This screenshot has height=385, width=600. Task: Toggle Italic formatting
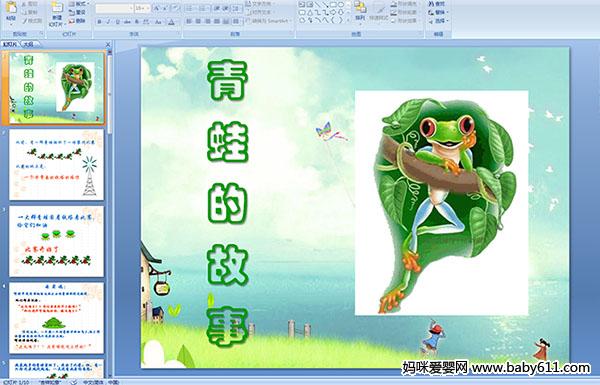pos(108,22)
